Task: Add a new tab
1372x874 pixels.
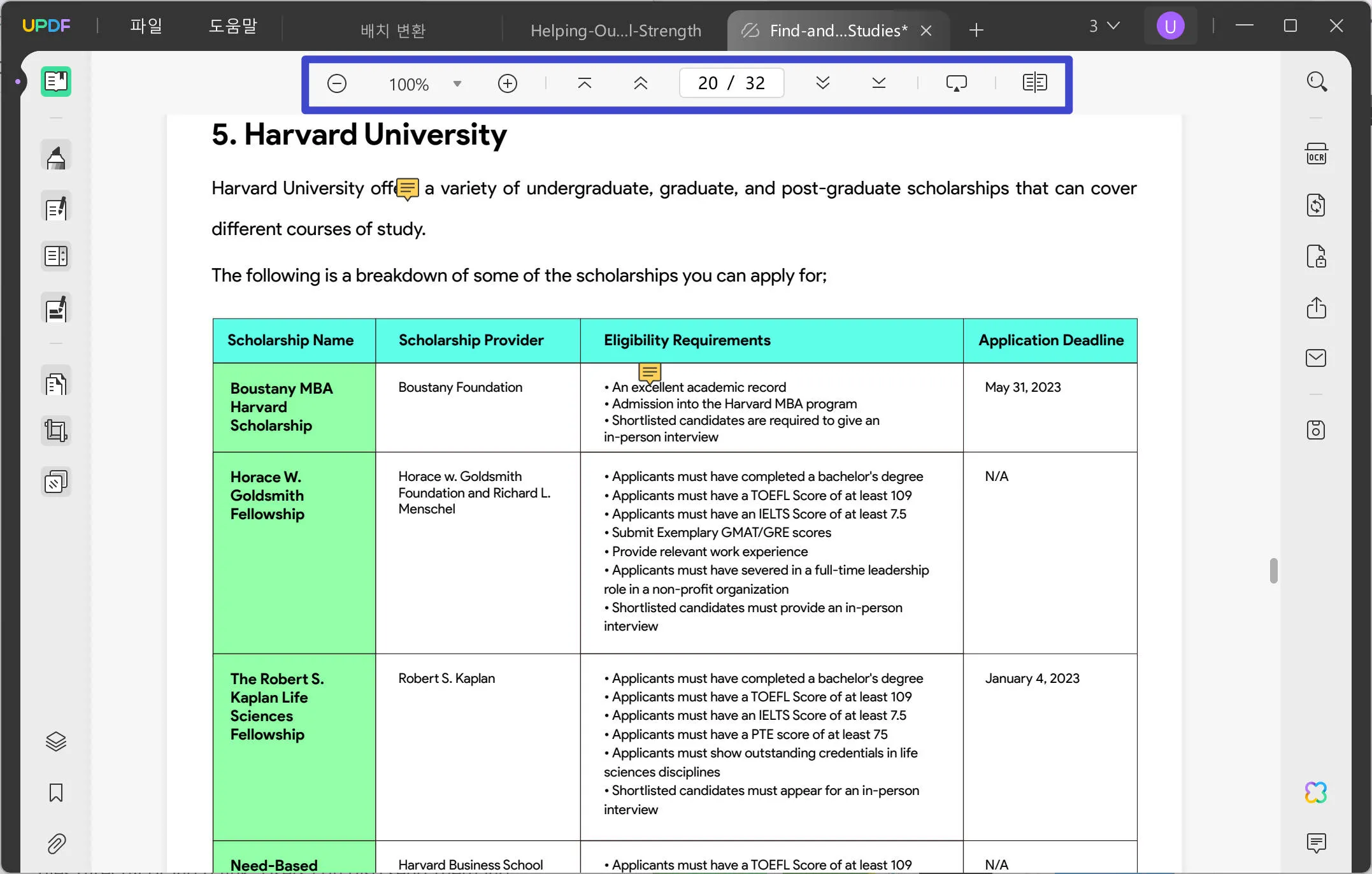Action: (x=976, y=30)
